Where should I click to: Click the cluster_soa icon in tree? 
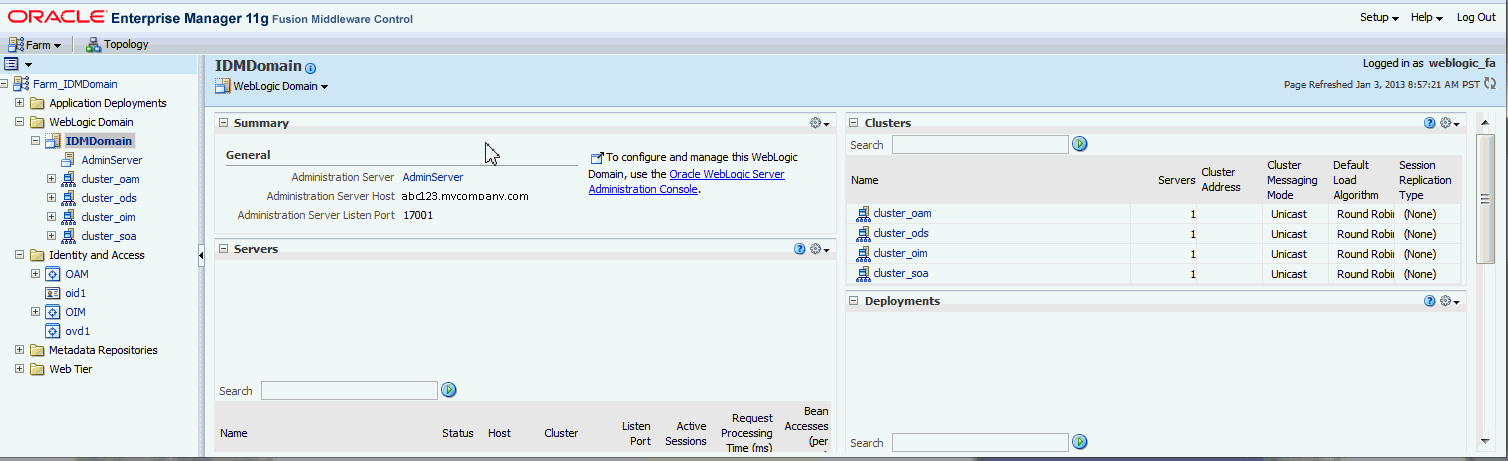pyautogui.click(x=69, y=236)
